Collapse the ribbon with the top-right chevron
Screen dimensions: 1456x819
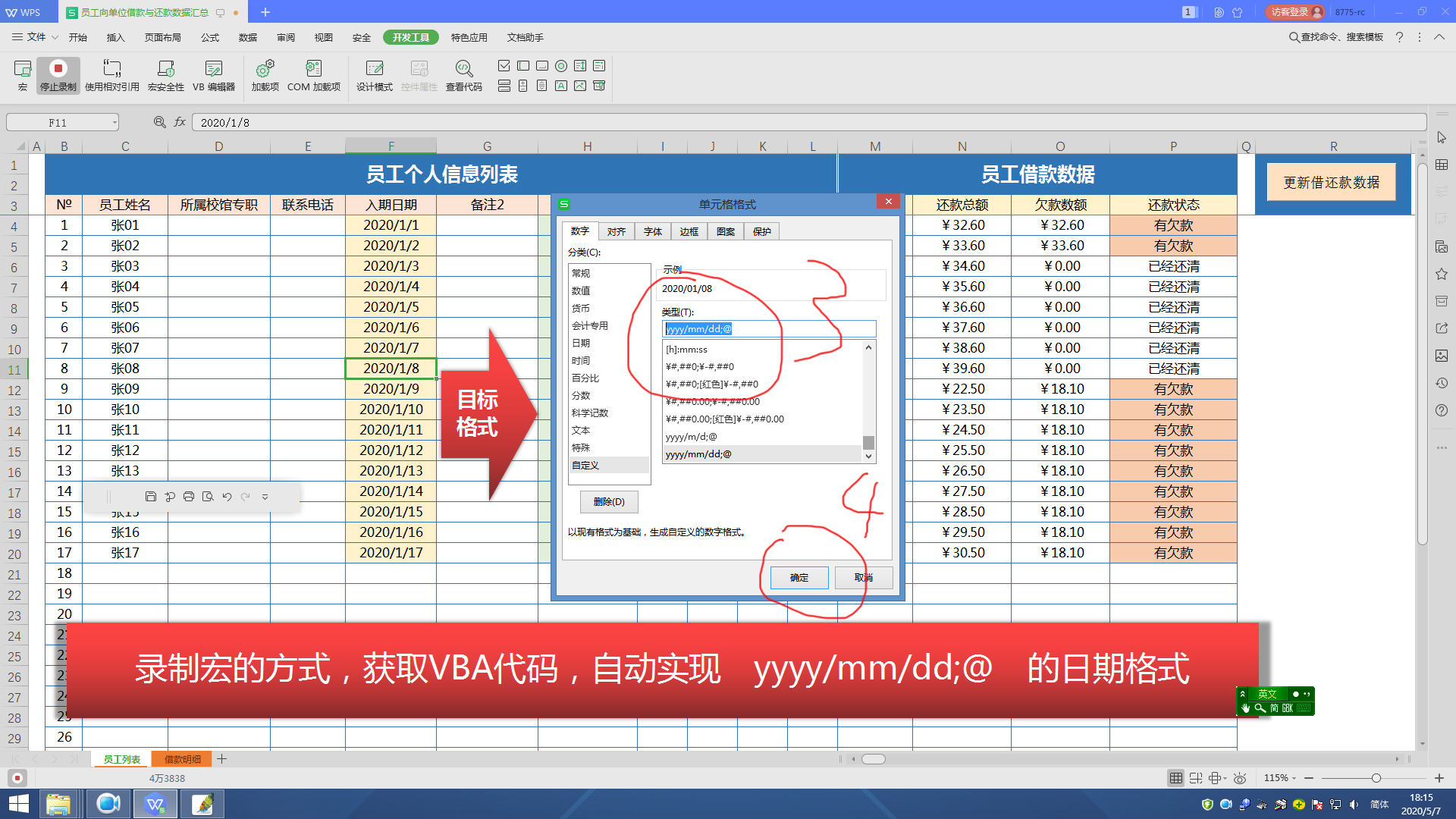[1439, 36]
